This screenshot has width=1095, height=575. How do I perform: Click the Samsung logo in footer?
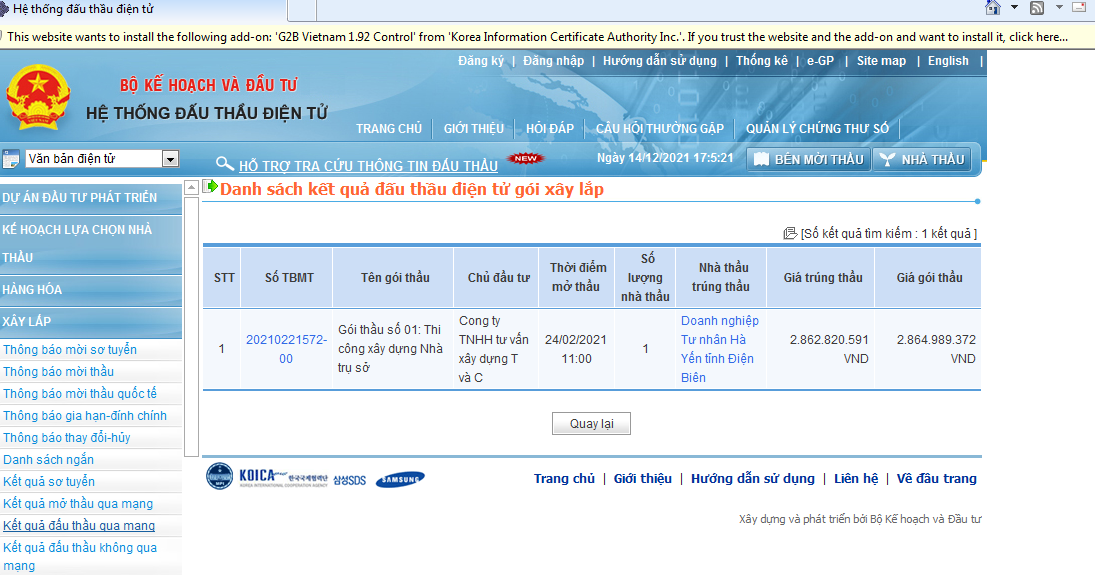400,479
